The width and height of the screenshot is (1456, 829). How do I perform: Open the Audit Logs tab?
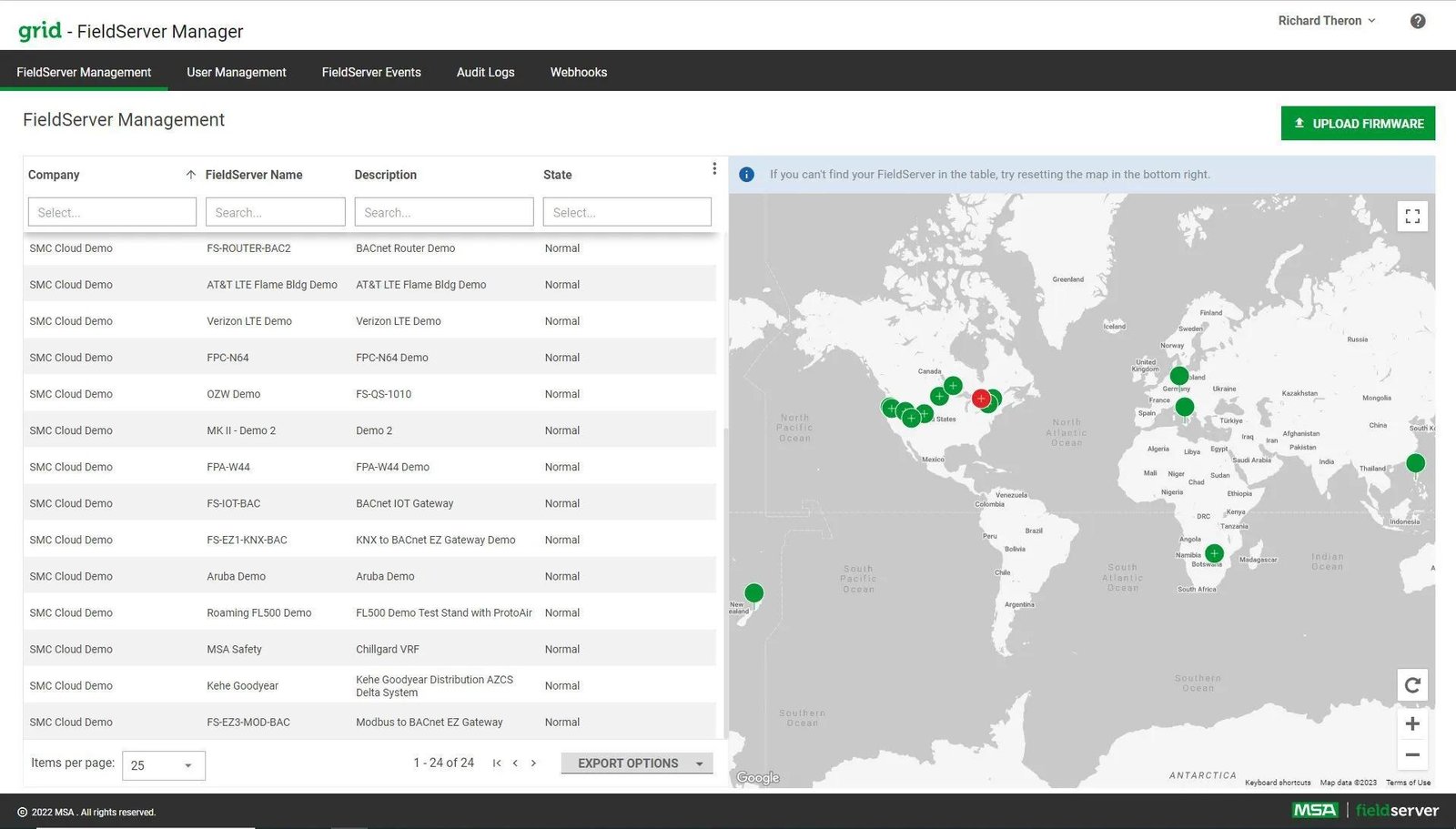click(485, 72)
